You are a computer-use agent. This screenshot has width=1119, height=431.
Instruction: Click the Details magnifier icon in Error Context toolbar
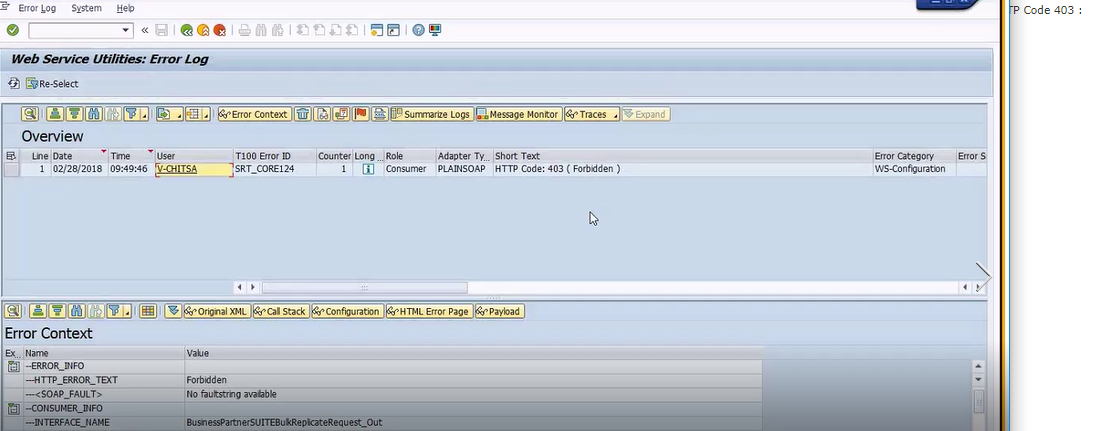click(12, 312)
